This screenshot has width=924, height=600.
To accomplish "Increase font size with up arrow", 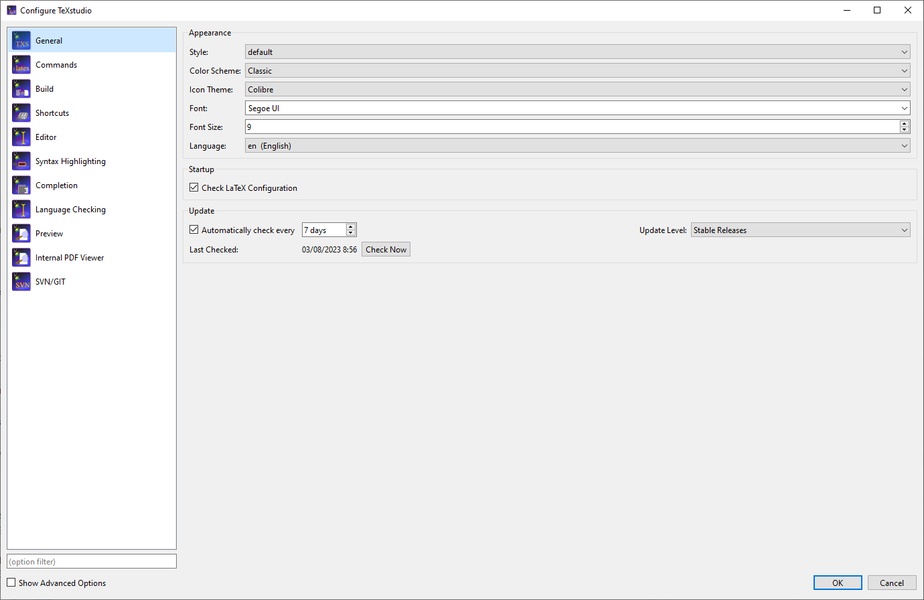I will [x=905, y=123].
